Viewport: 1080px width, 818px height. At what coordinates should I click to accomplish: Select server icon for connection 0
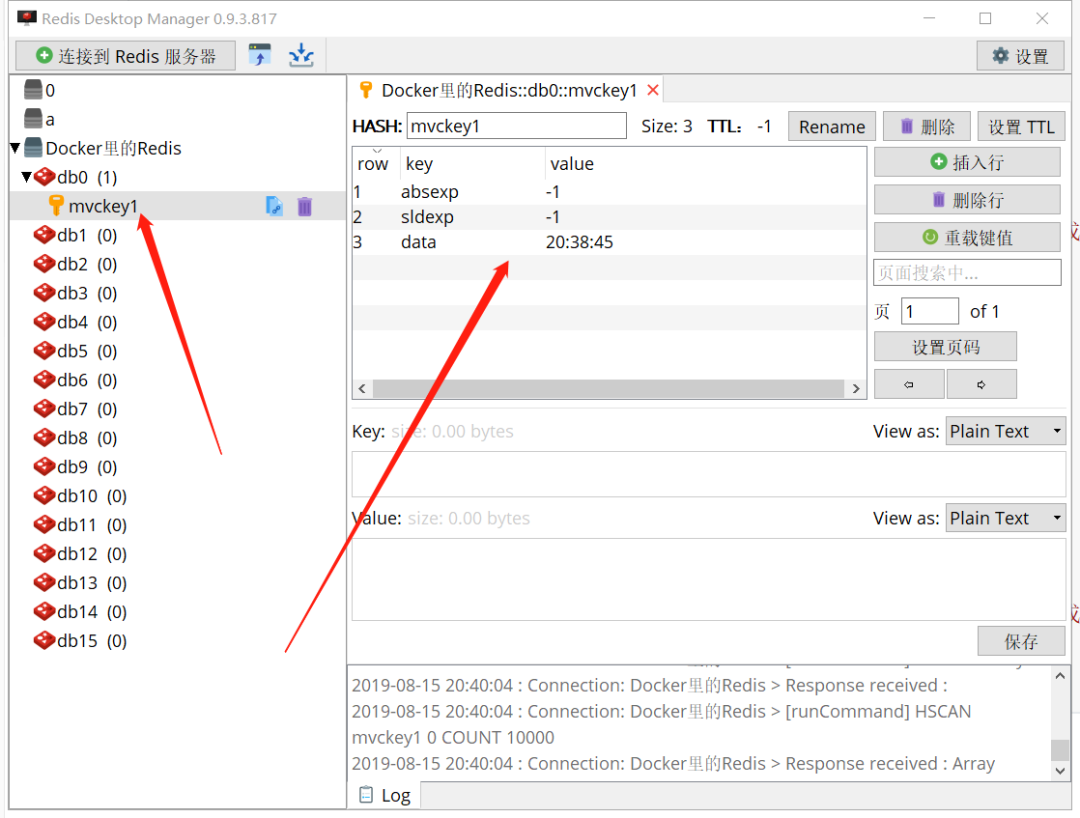click(33, 90)
